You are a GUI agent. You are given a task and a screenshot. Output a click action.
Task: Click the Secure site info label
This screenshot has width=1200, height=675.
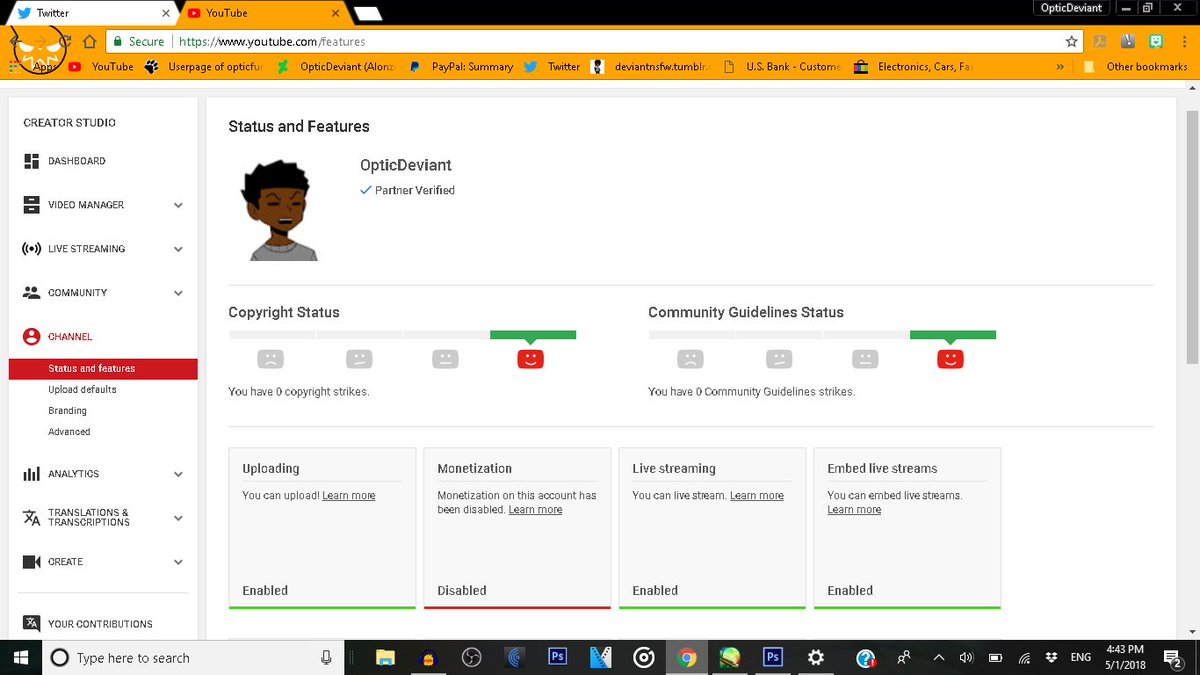click(138, 42)
